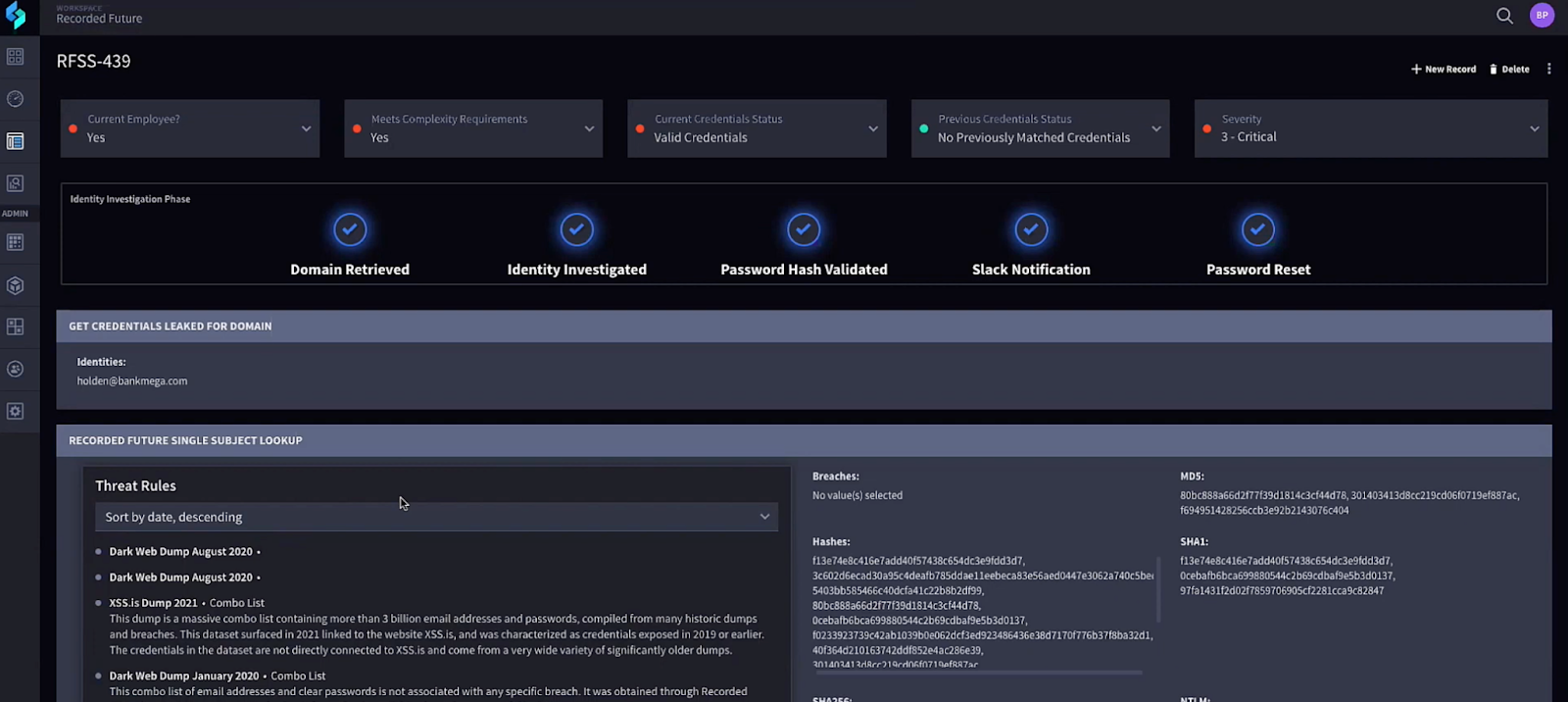Open the search magnifier icon
This screenshot has width=1568, height=702.
pos(1504,16)
